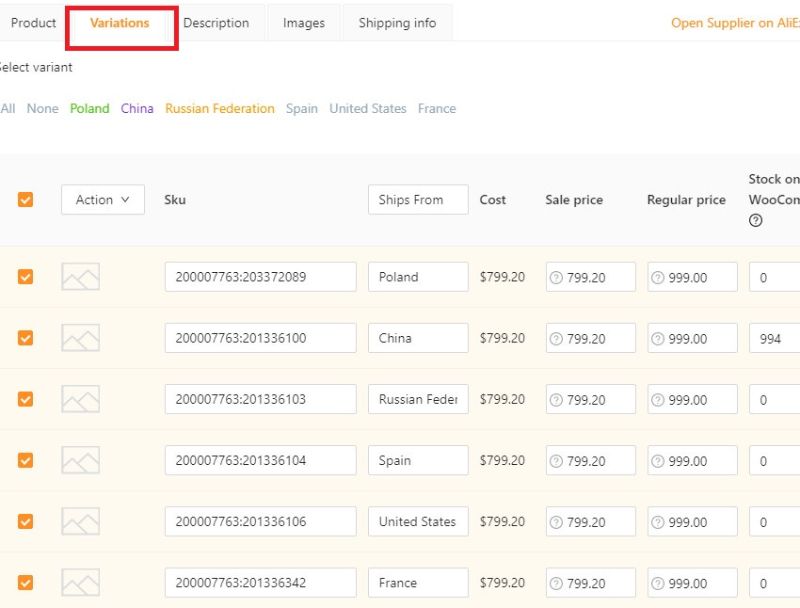Uncheck the Russian Federation variation checkbox
The height and width of the screenshot is (608, 800).
click(x=25, y=399)
